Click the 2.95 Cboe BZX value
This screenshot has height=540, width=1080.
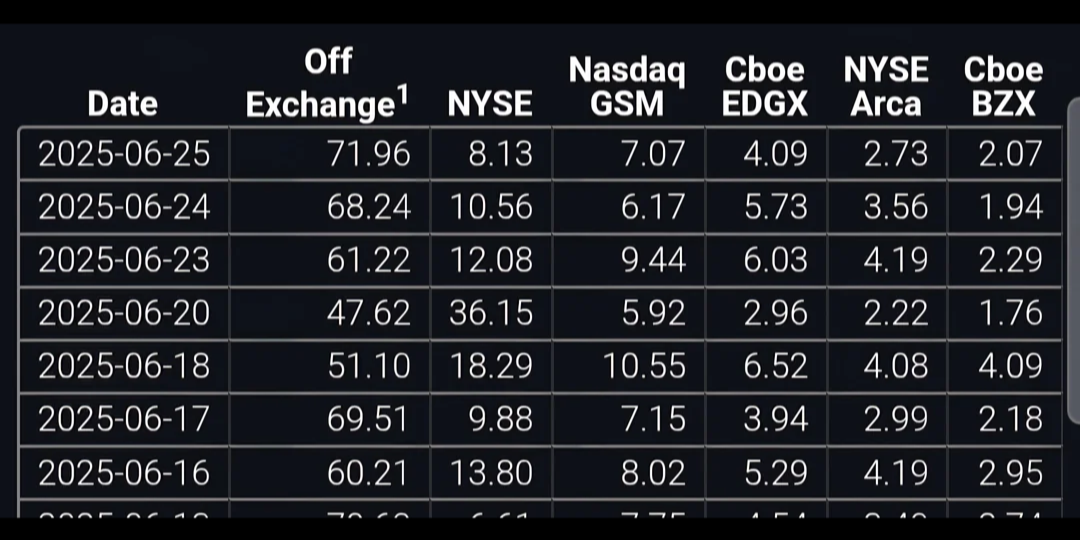point(1009,472)
